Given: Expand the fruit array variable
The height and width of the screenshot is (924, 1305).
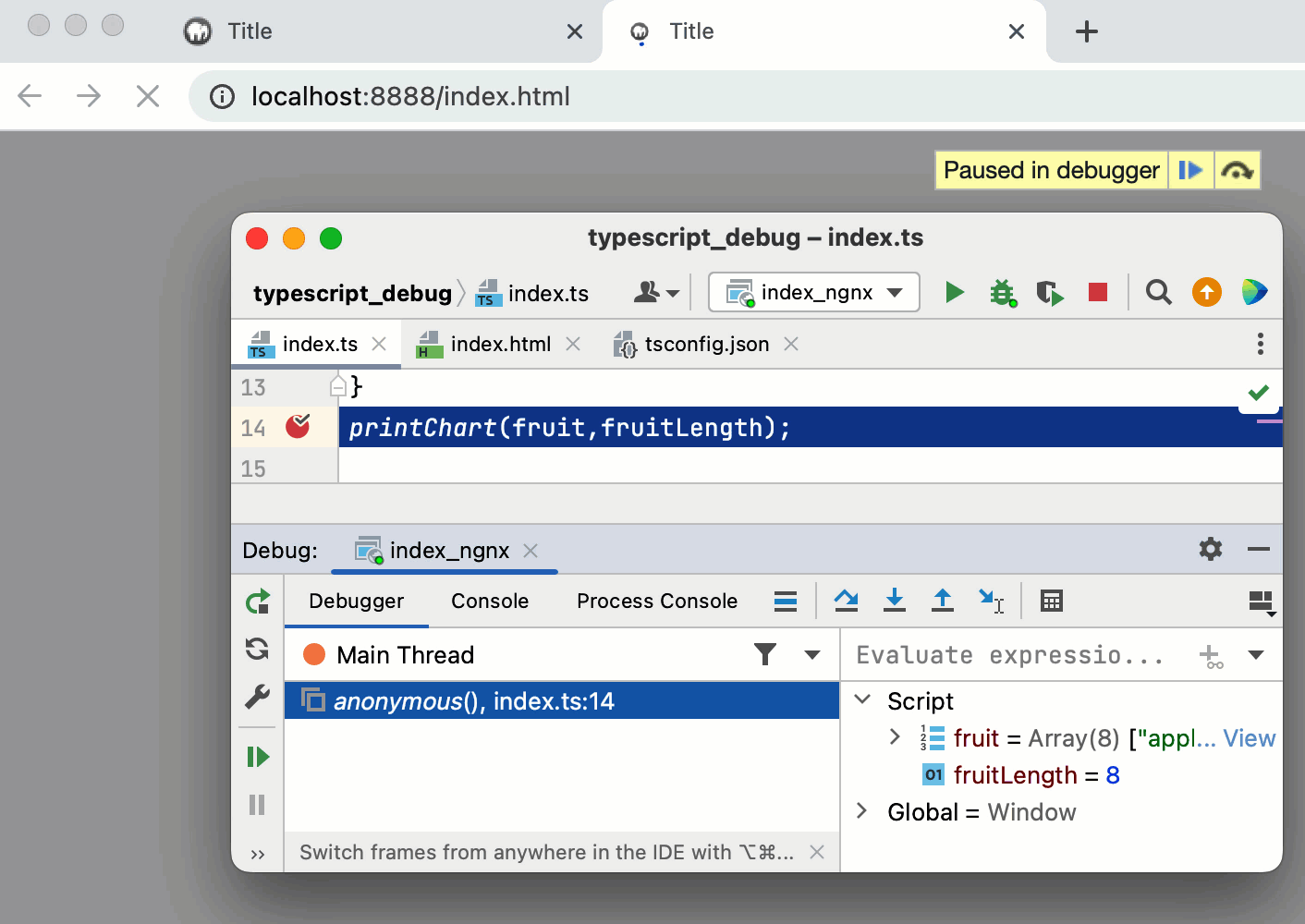Looking at the screenshot, I should (894, 737).
